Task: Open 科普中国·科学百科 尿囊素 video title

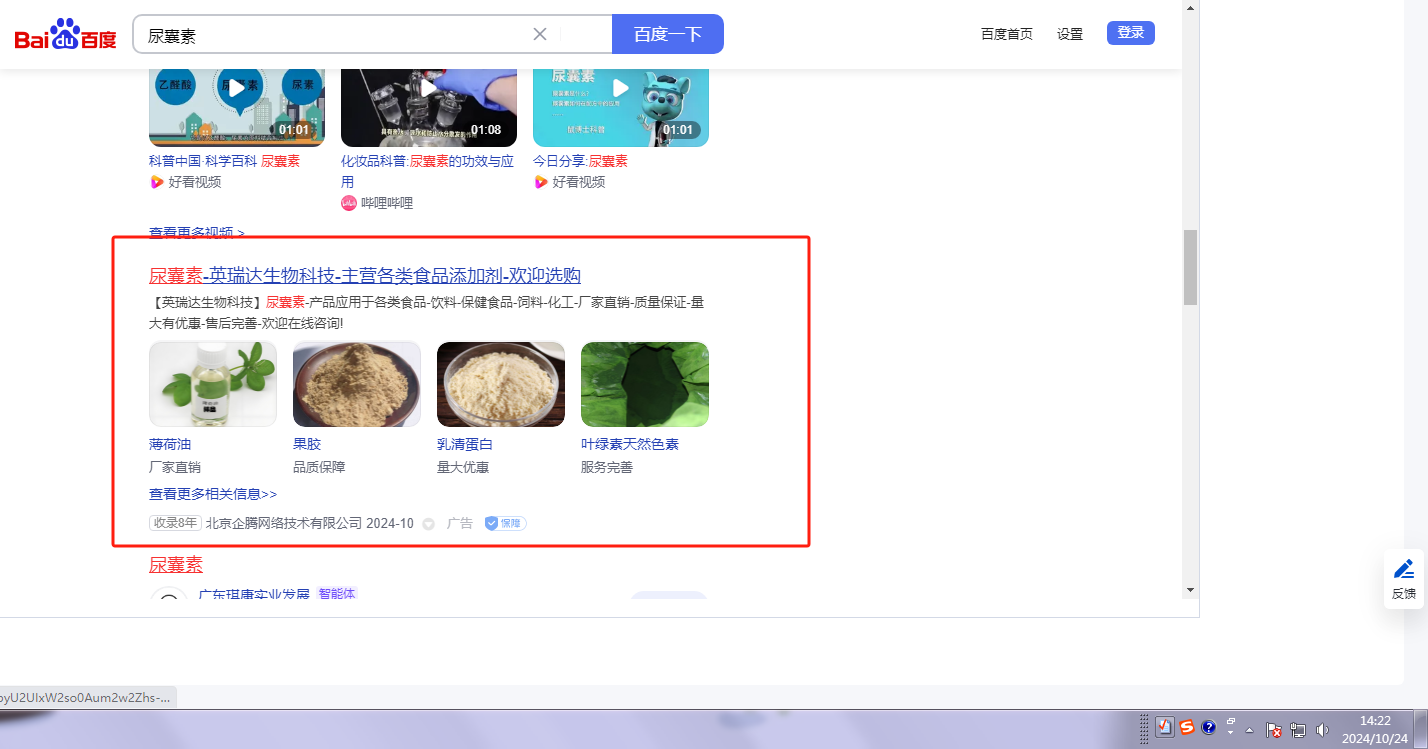Action: [x=224, y=161]
